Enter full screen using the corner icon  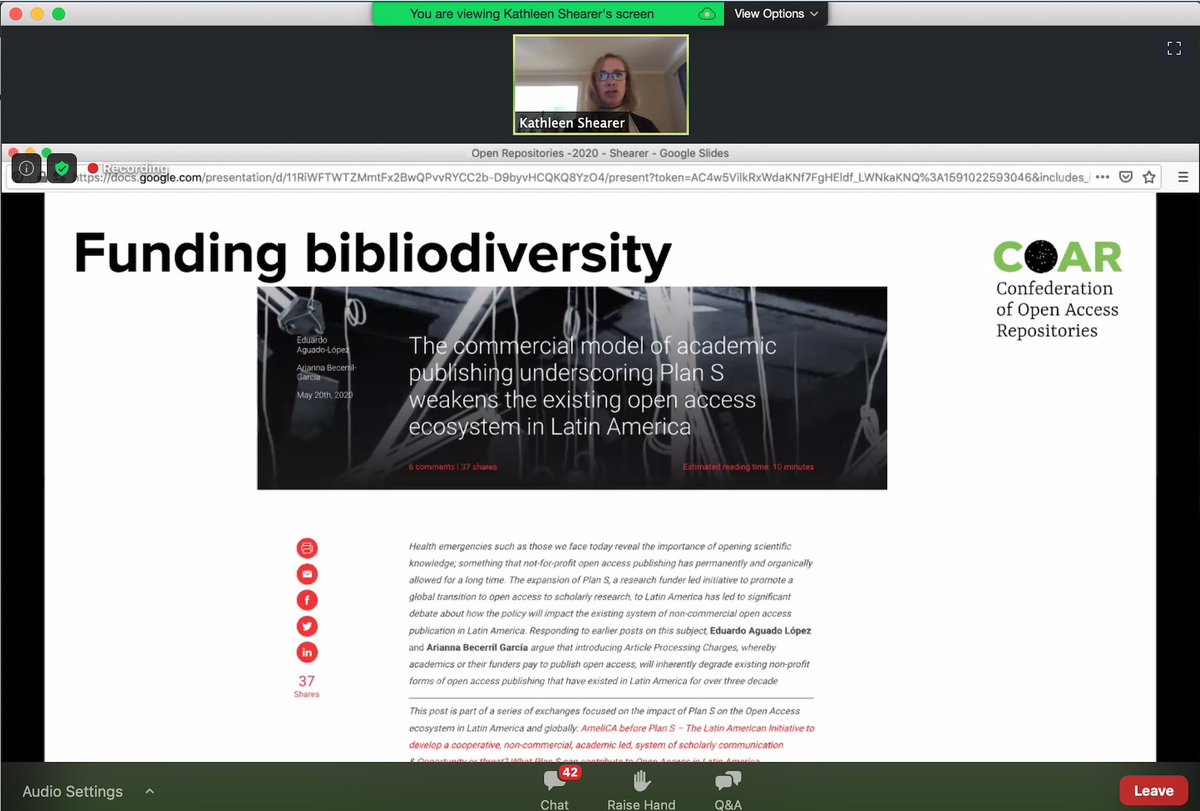tap(1174, 47)
